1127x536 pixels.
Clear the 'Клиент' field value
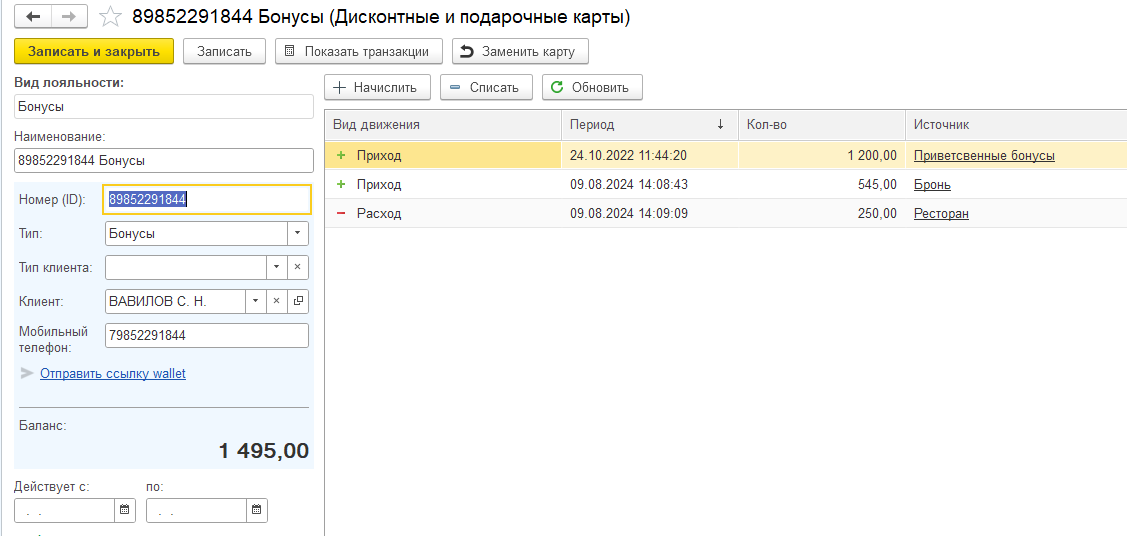coord(277,301)
